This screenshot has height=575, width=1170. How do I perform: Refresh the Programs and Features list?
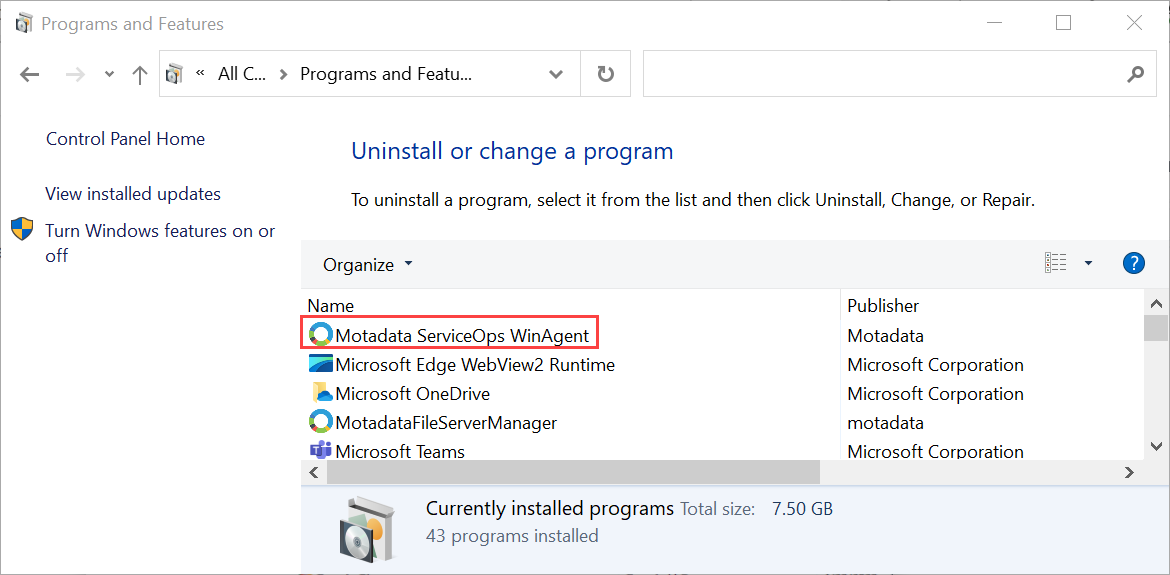605,74
